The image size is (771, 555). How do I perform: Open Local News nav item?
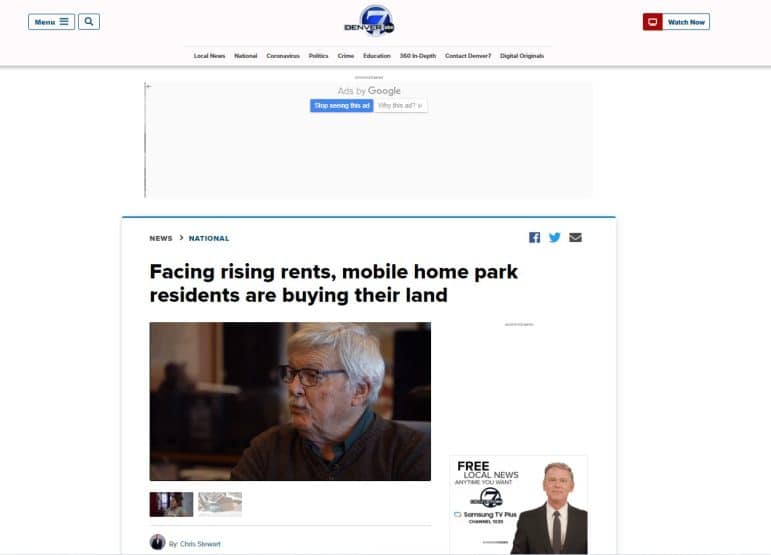click(209, 56)
